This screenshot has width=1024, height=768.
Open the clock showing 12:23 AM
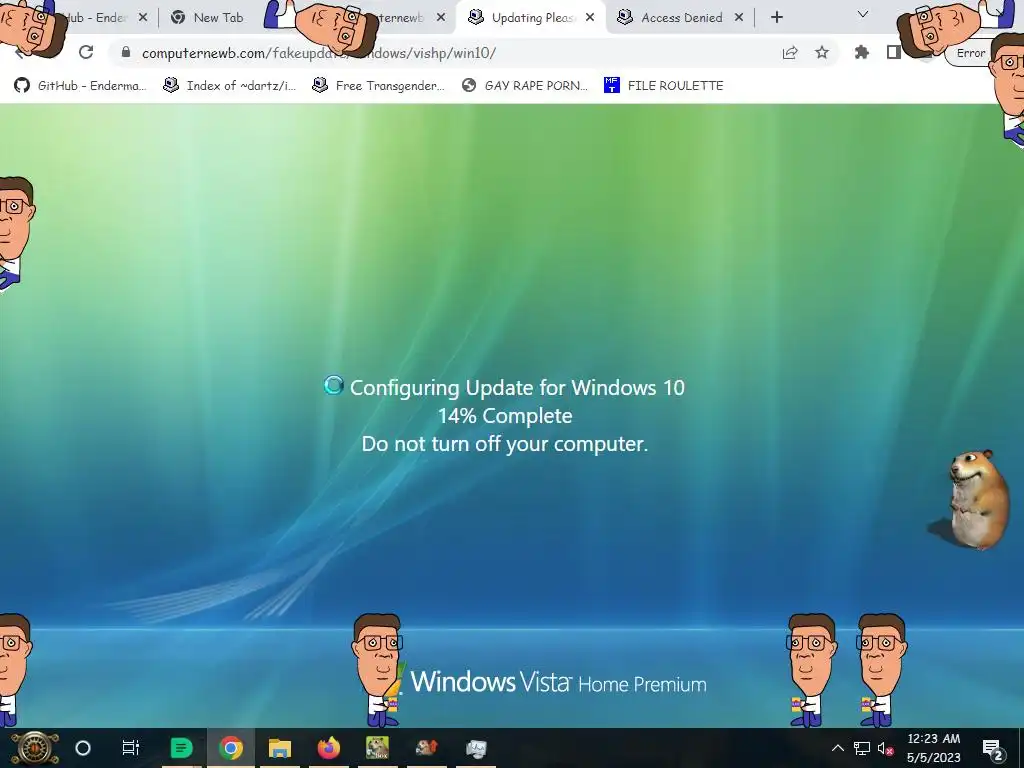[934, 748]
